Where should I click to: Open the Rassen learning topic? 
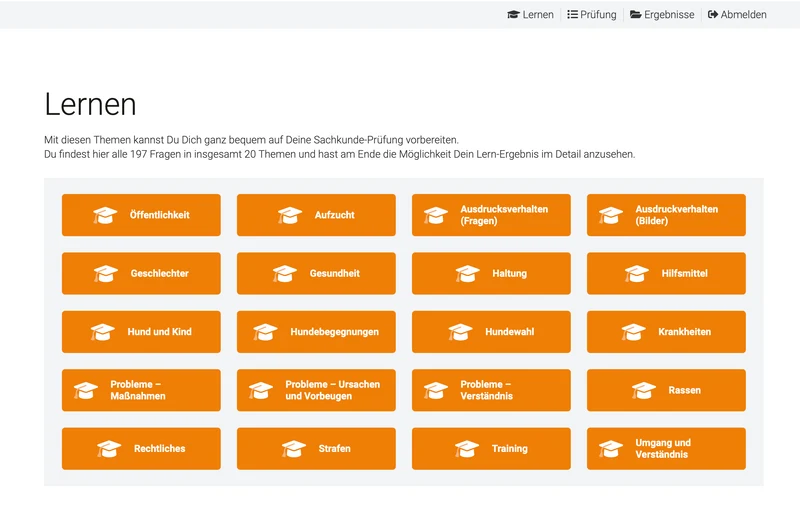tap(666, 390)
